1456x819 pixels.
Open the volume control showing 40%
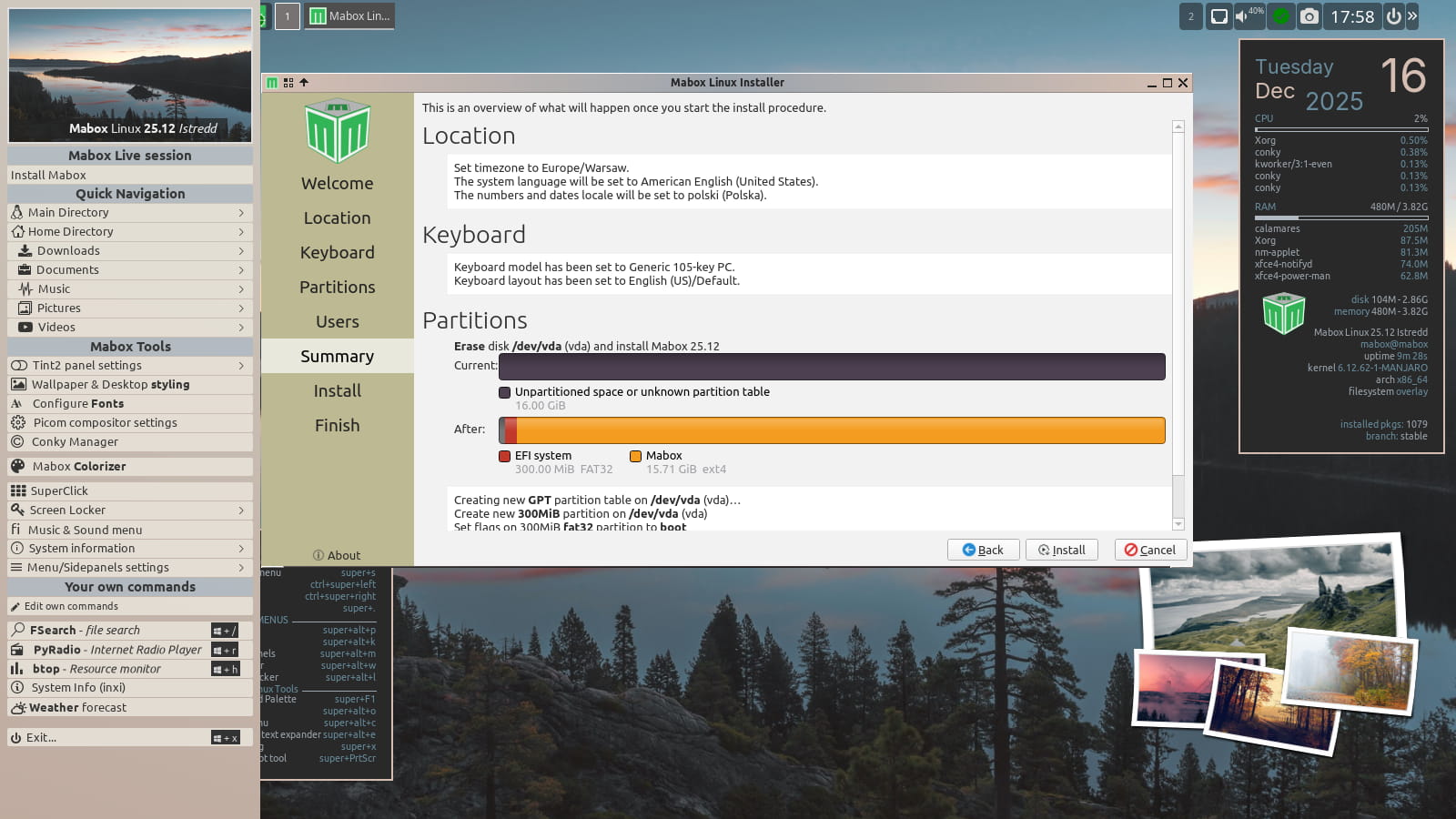click(x=1249, y=16)
